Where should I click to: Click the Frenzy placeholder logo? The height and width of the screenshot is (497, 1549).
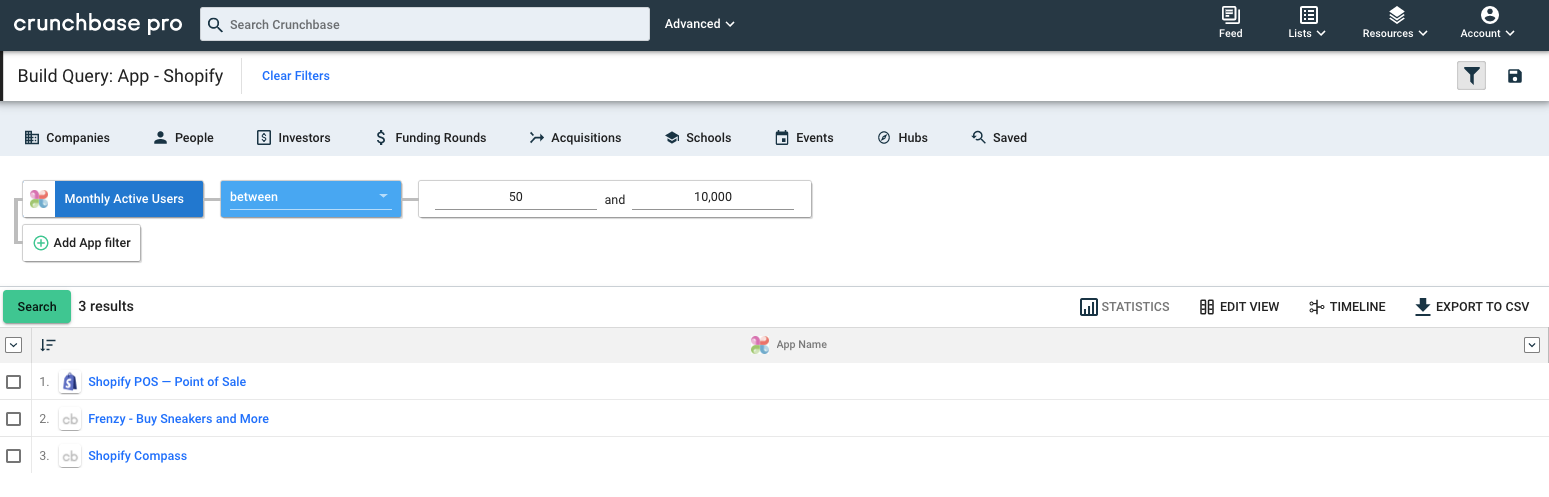[x=70, y=419]
